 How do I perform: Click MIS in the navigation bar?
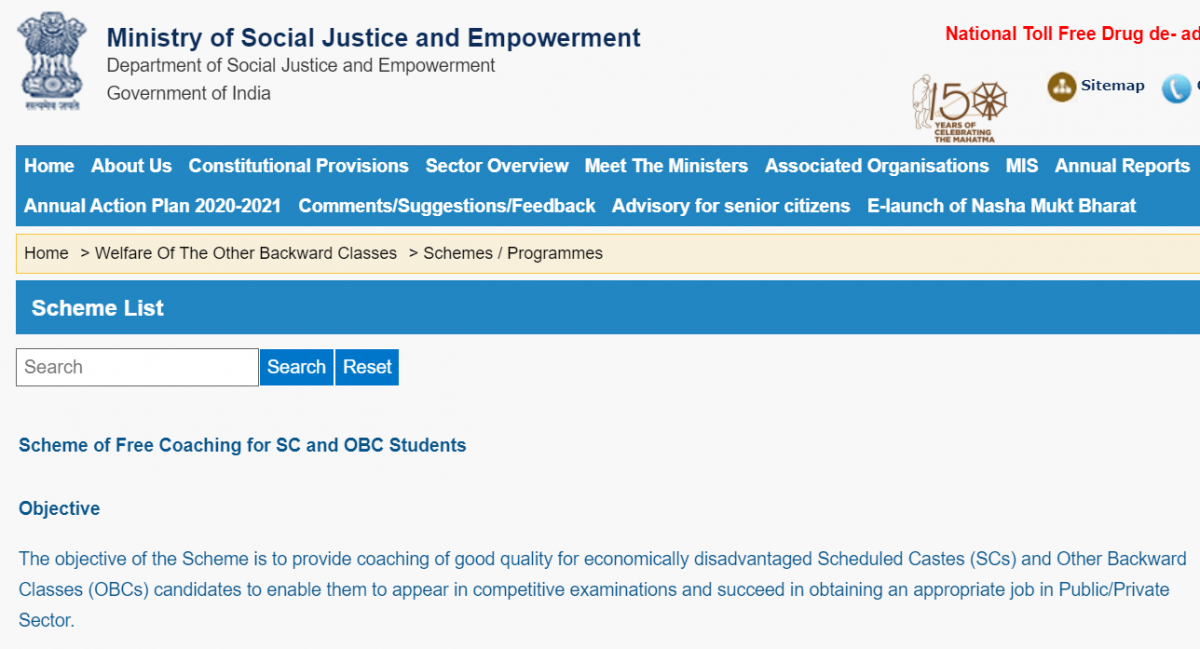click(1021, 166)
